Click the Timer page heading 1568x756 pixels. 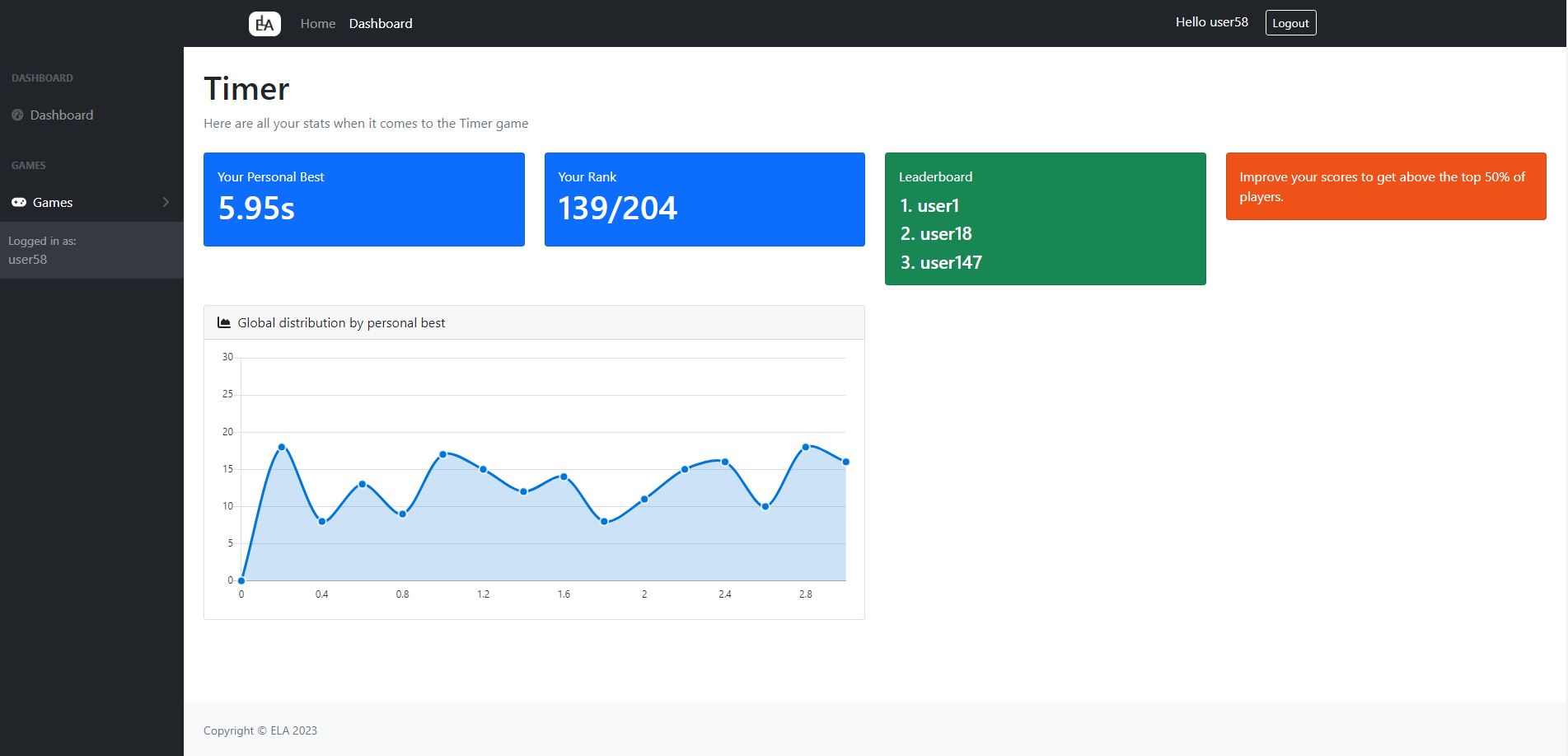click(246, 88)
